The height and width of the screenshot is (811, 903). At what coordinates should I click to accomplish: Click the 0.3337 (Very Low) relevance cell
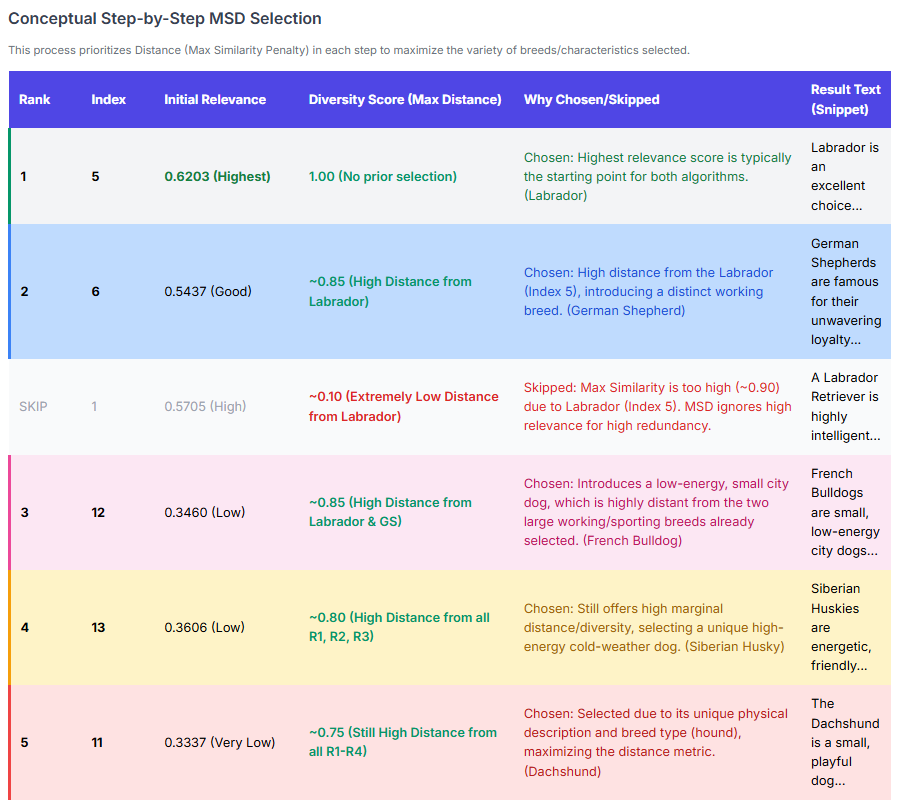218,742
